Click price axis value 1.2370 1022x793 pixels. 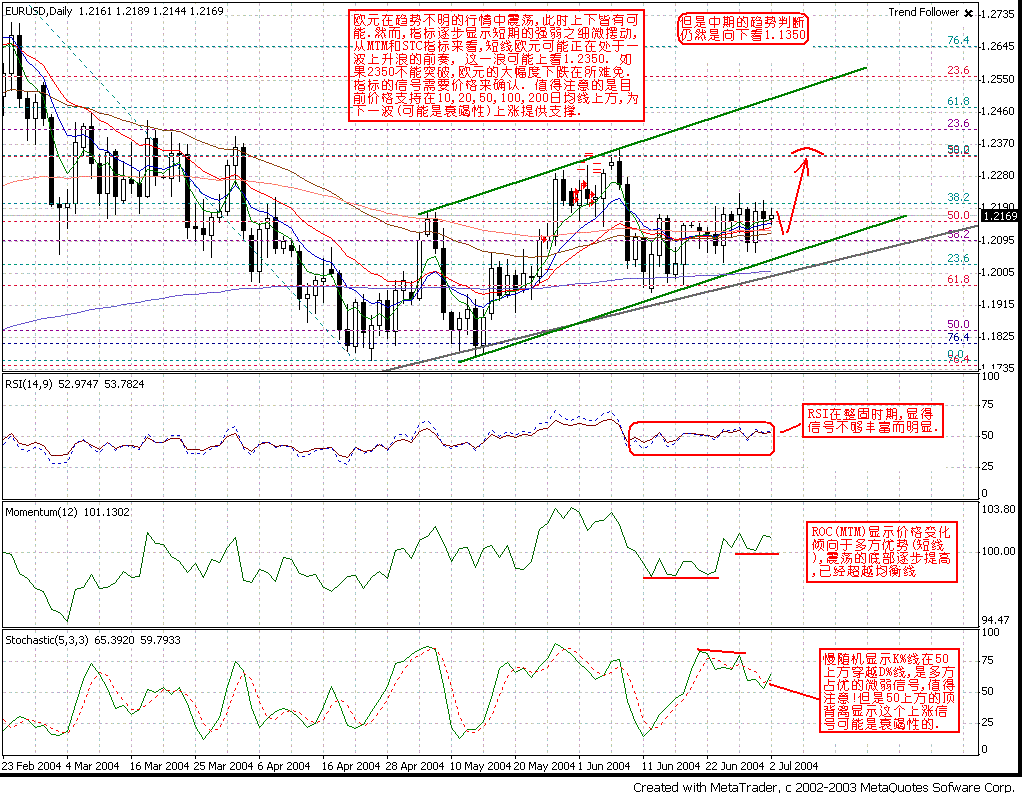998,143
